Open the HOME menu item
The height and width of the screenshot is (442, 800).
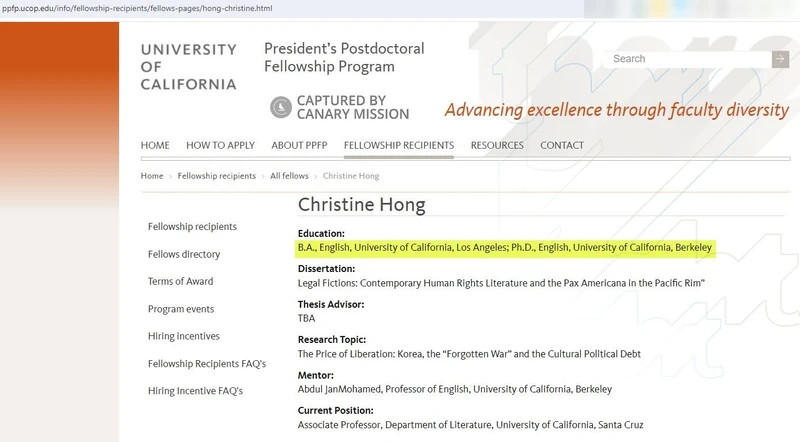click(155, 145)
